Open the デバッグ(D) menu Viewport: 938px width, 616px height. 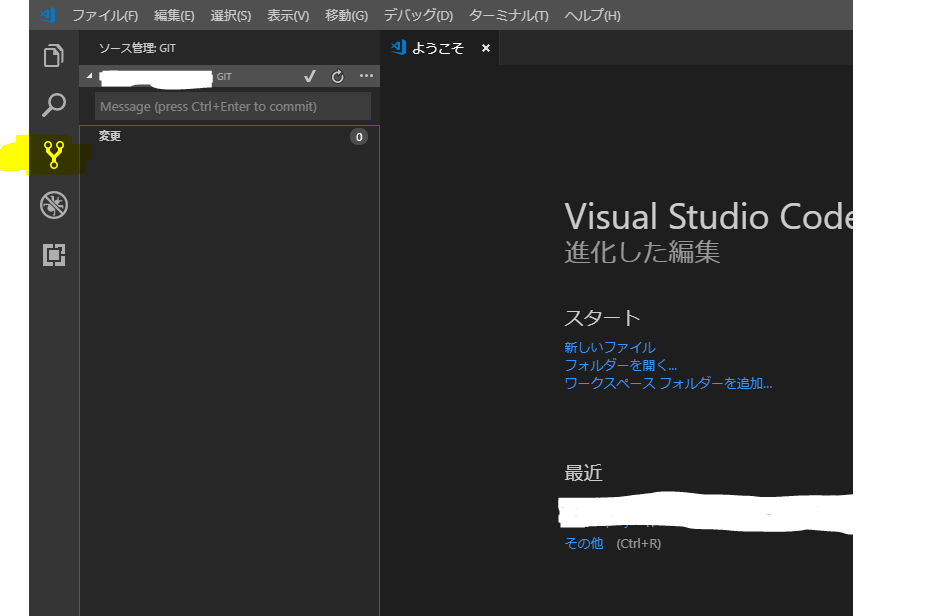[x=418, y=16]
